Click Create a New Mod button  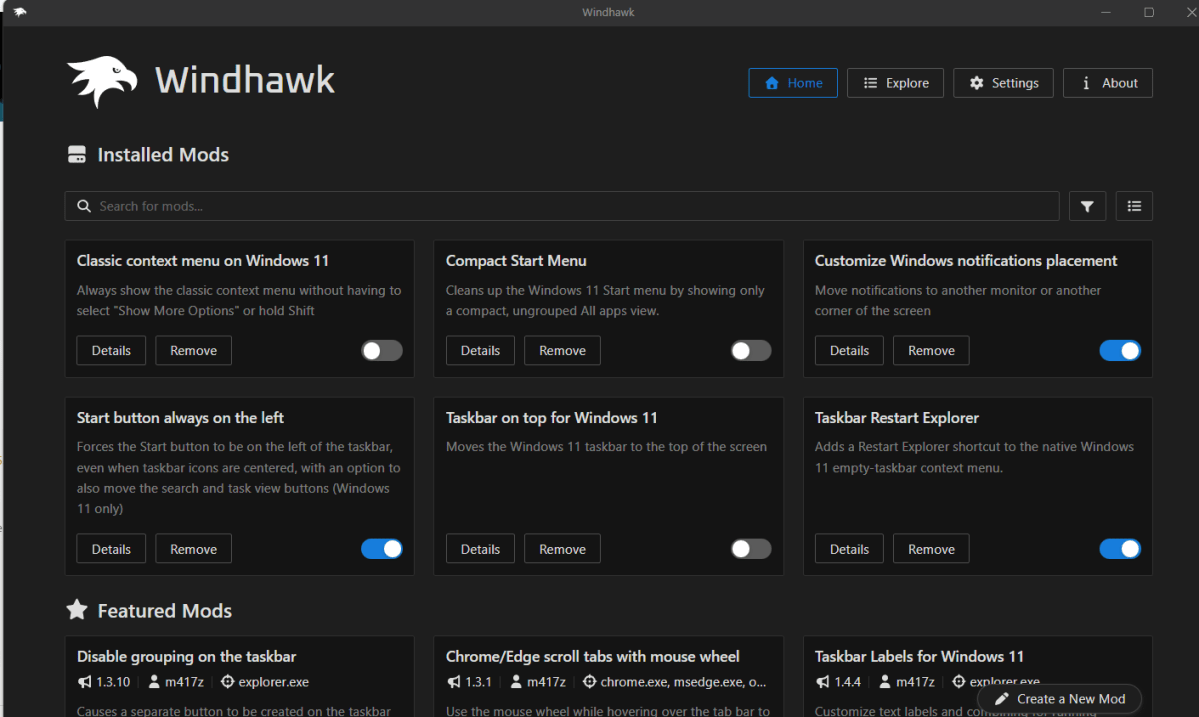point(1059,699)
